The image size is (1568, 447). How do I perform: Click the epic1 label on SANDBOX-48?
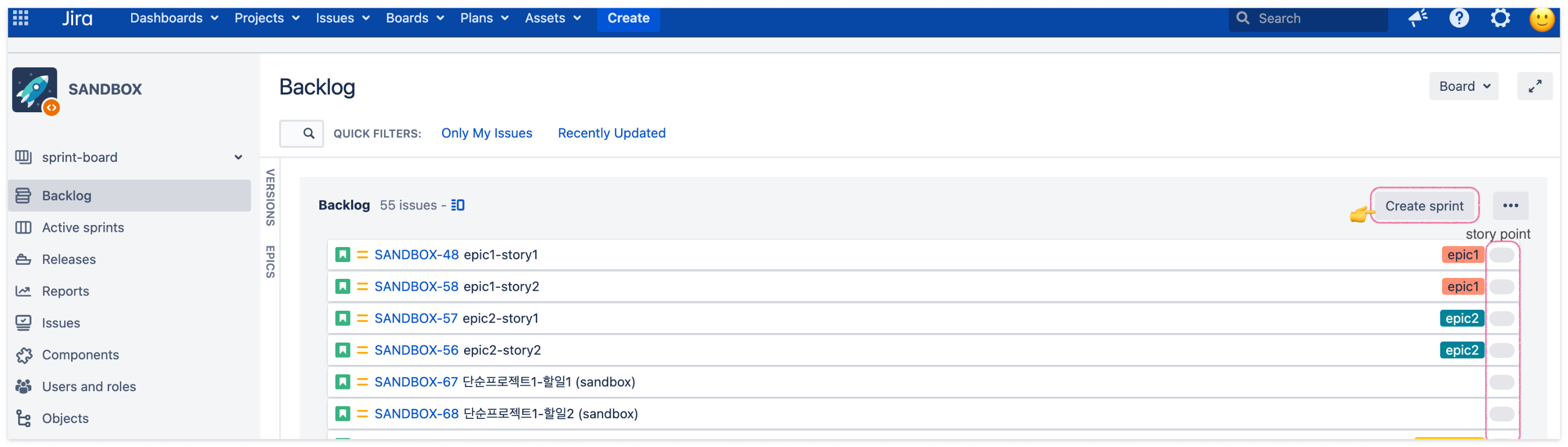pyautogui.click(x=1462, y=255)
